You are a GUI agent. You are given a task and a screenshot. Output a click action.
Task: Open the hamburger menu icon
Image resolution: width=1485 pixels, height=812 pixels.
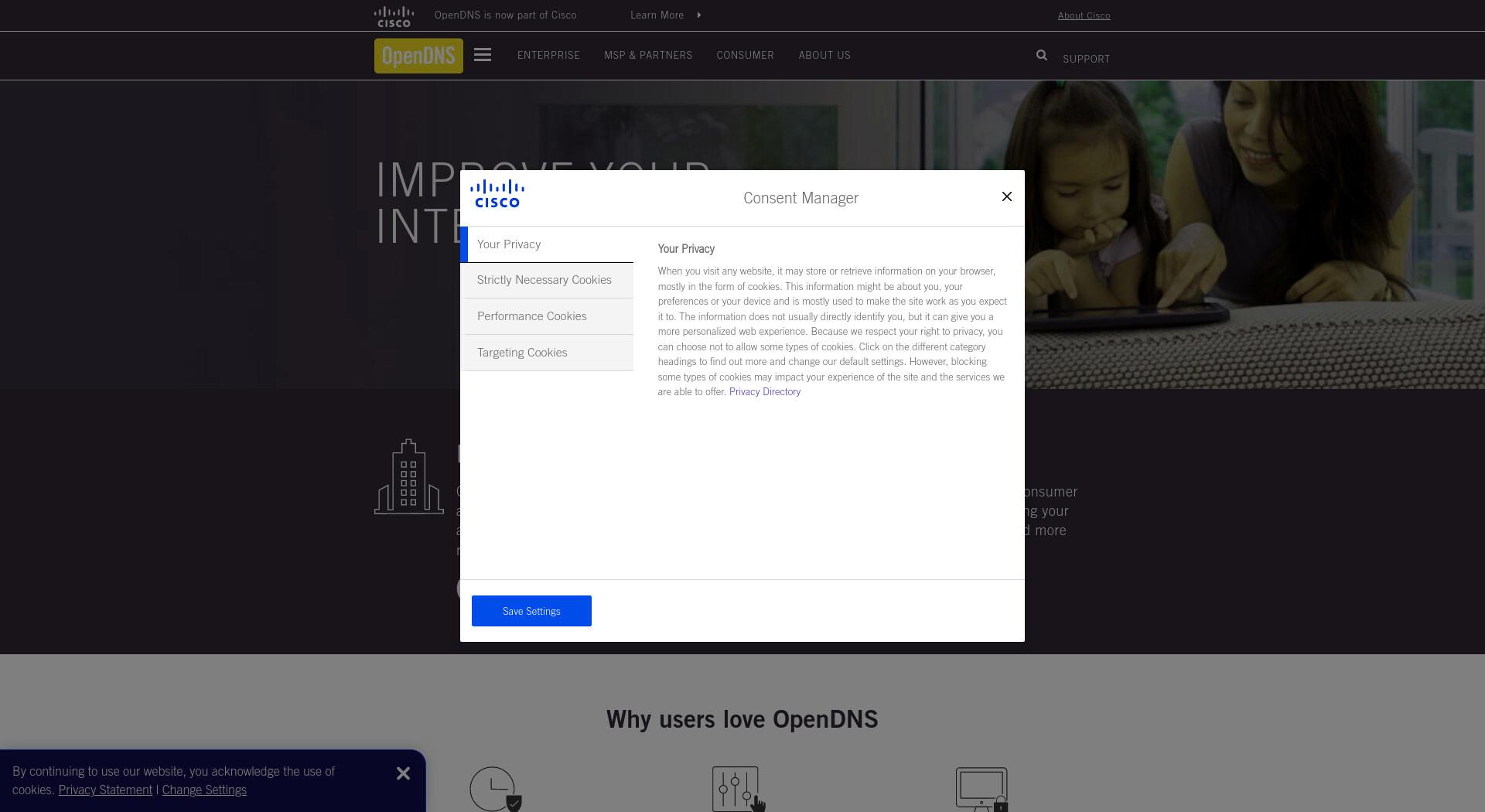(483, 55)
